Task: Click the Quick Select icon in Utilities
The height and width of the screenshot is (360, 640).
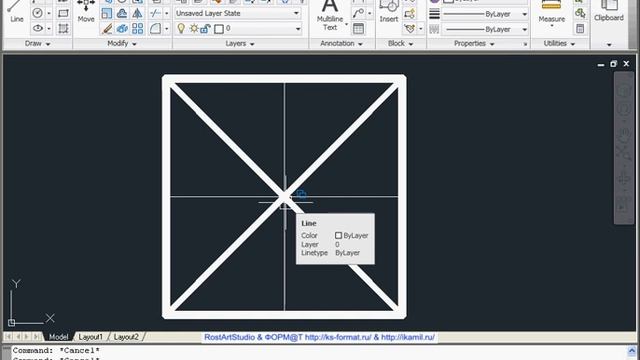Action: 580,13
